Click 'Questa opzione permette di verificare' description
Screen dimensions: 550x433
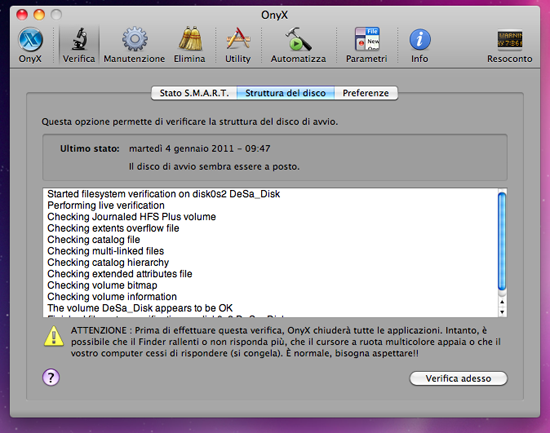coord(190,122)
